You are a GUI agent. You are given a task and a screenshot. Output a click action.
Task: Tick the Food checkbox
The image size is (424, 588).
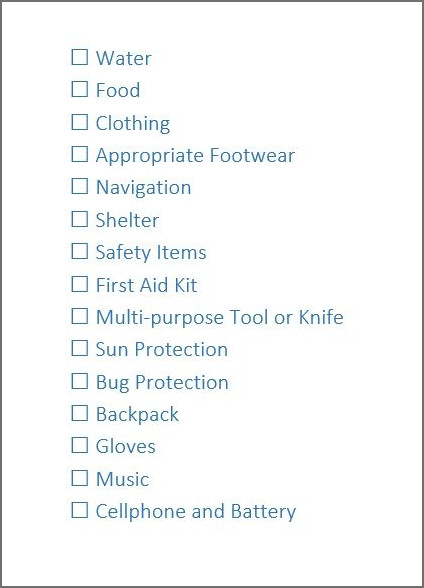[x=79, y=89]
